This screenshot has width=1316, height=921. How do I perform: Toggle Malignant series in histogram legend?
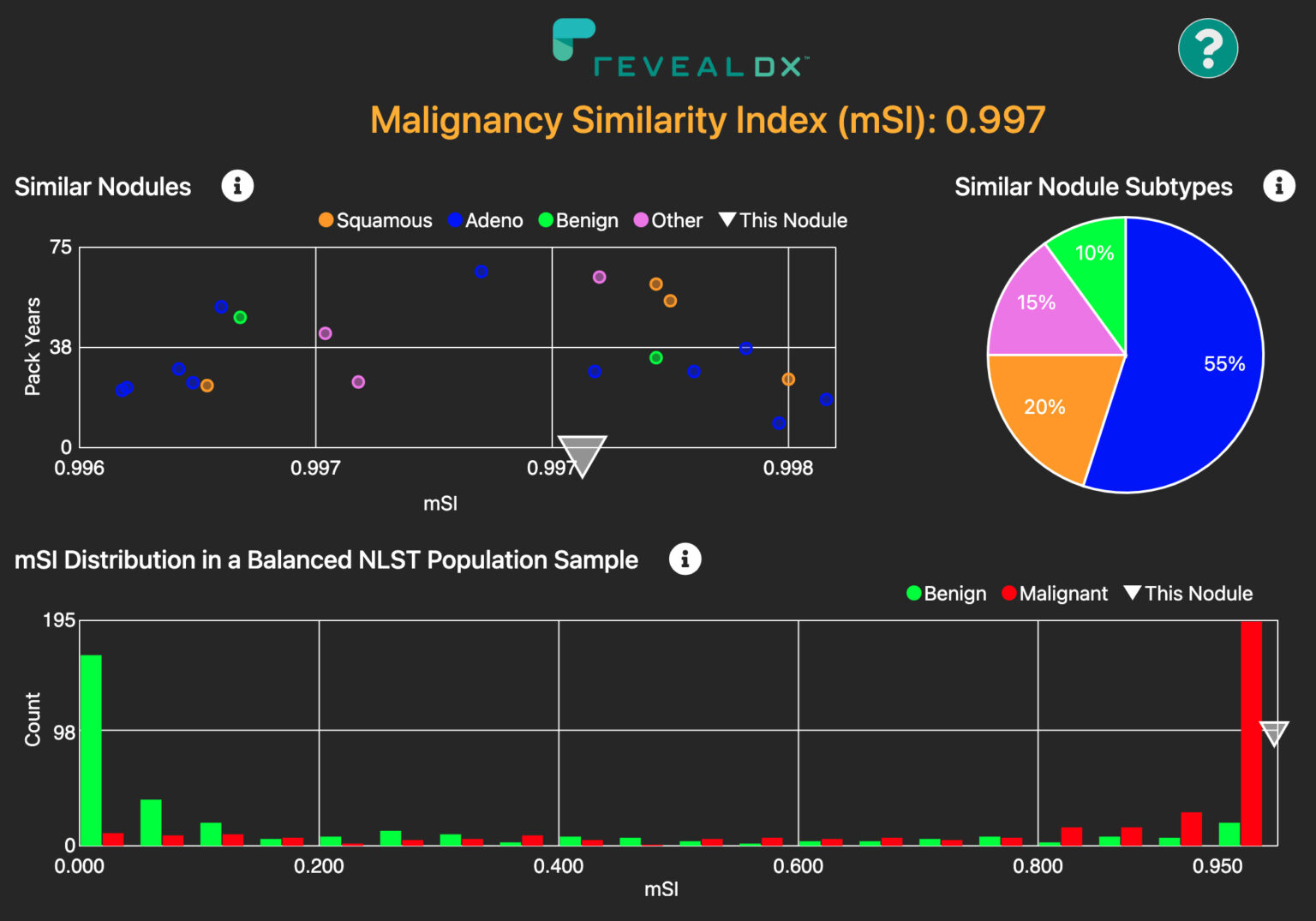pos(1054,594)
